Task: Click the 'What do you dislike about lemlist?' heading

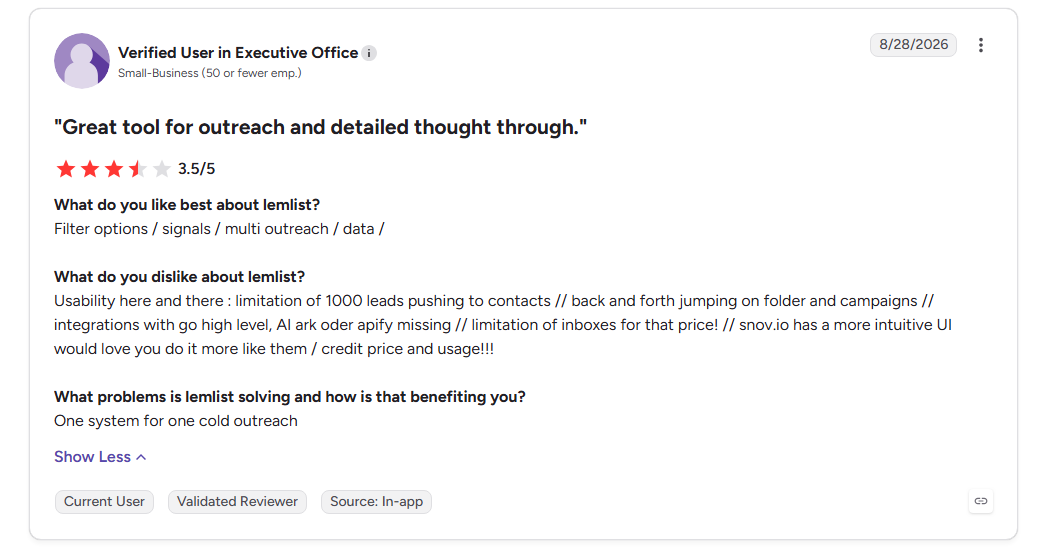Action: pyautogui.click(x=180, y=277)
